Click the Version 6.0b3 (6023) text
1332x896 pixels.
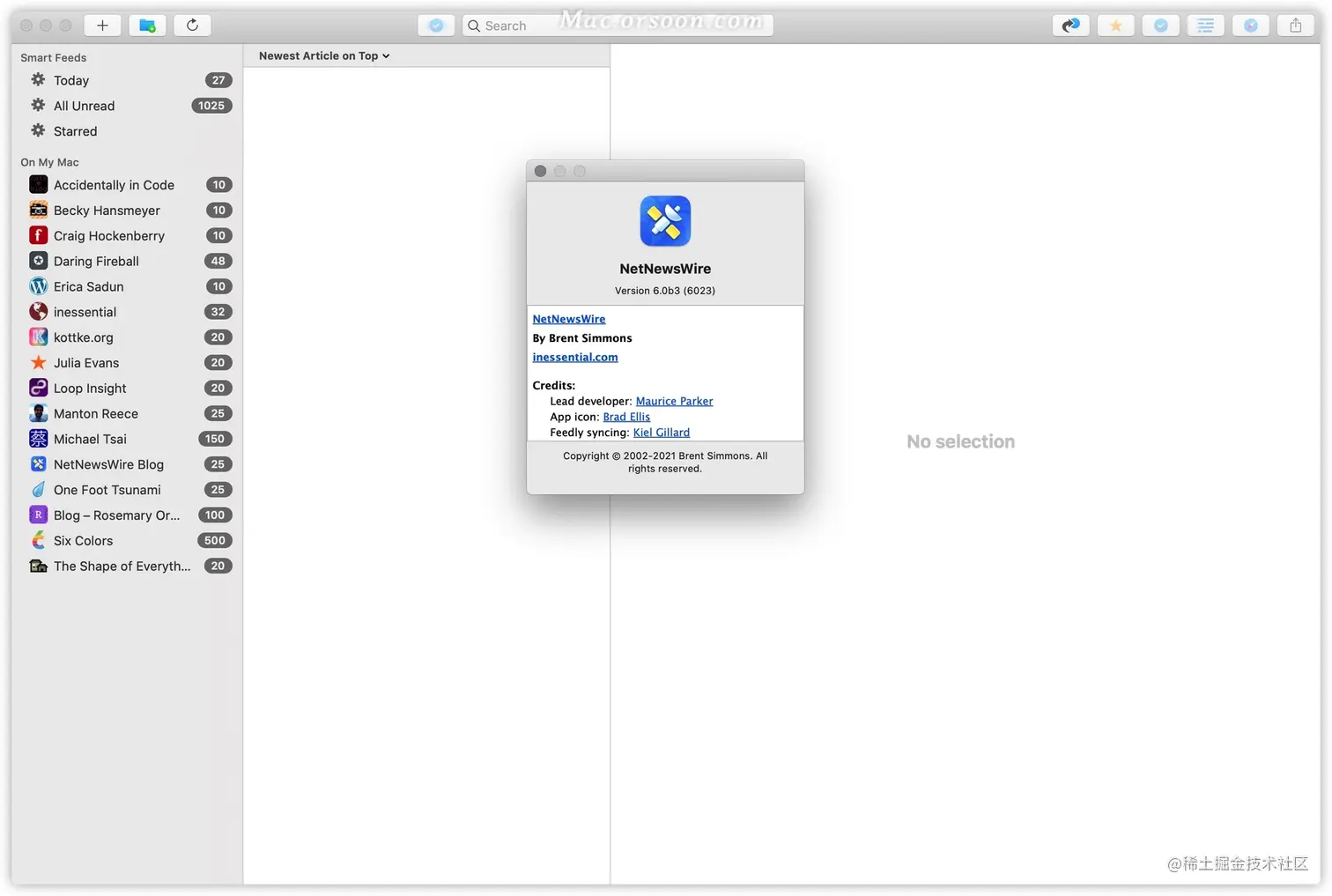(x=665, y=291)
